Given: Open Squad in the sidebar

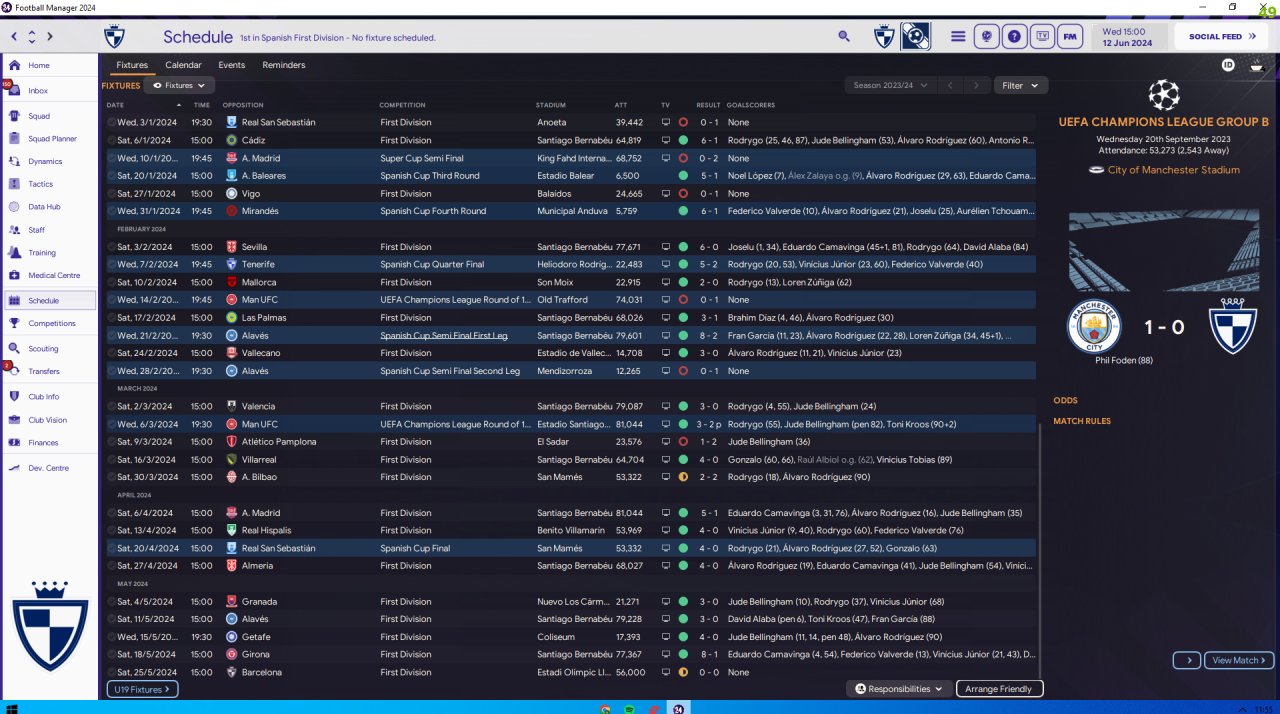Looking at the screenshot, I should [49, 116].
